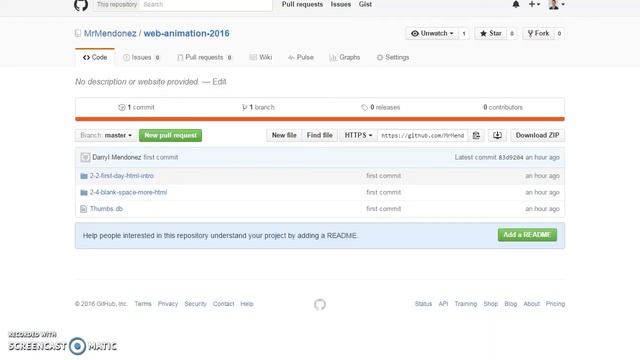Screen dimensions: 640x360
Task: Open the user avatar menu
Action: tap(557, 4)
